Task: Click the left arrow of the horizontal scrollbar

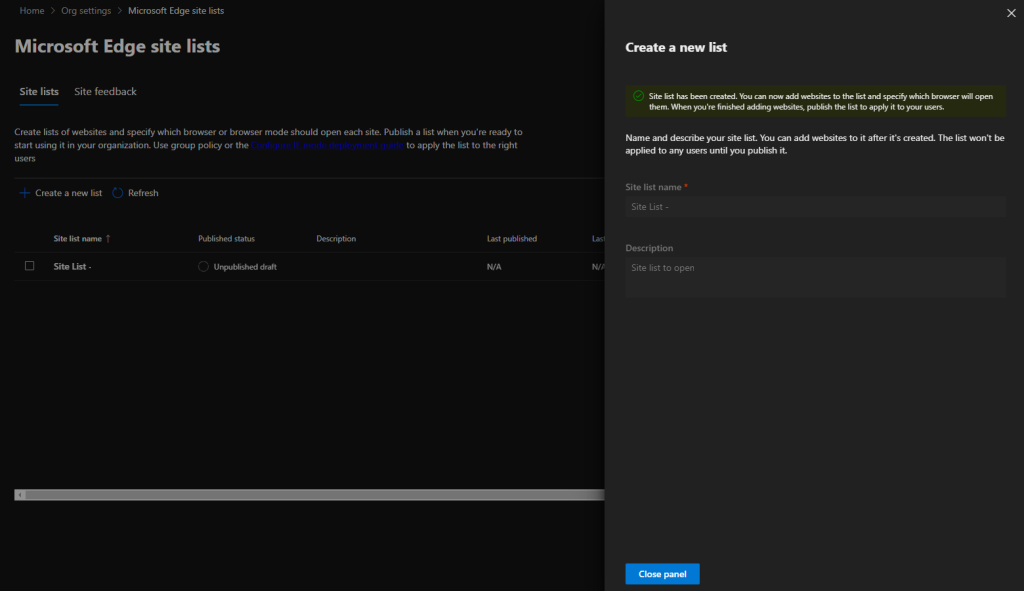Action: (20, 495)
